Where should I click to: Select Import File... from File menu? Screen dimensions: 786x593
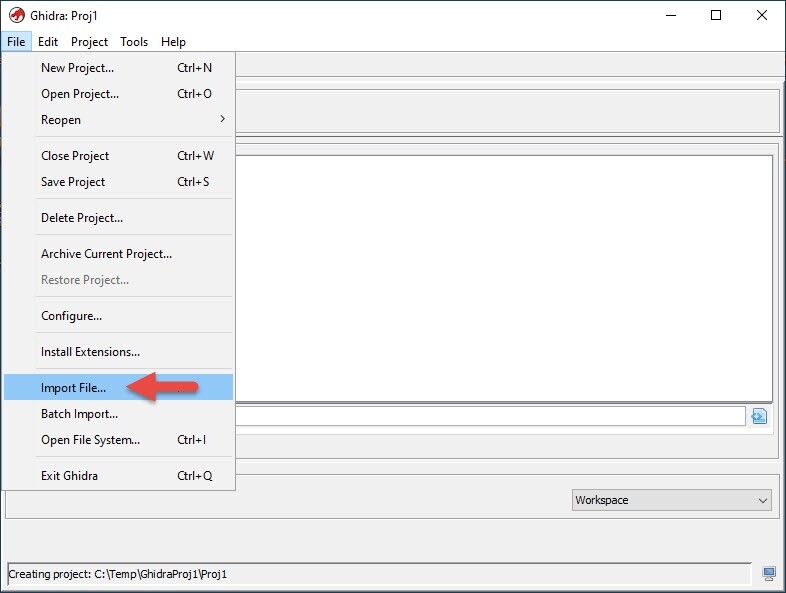click(73, 388)
